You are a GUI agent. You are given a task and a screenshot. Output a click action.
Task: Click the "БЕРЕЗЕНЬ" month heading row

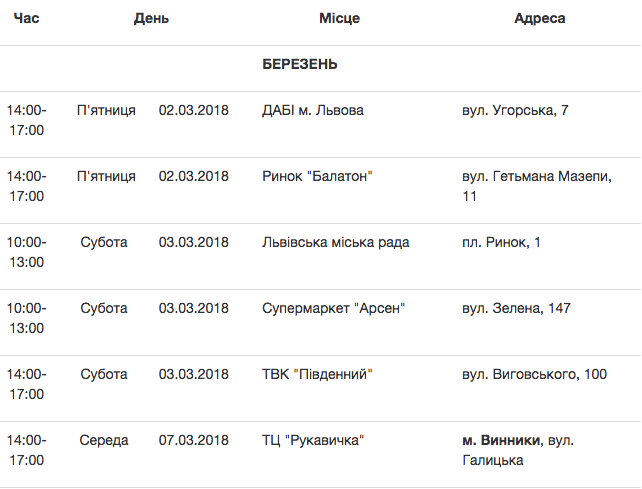point(300,64)
